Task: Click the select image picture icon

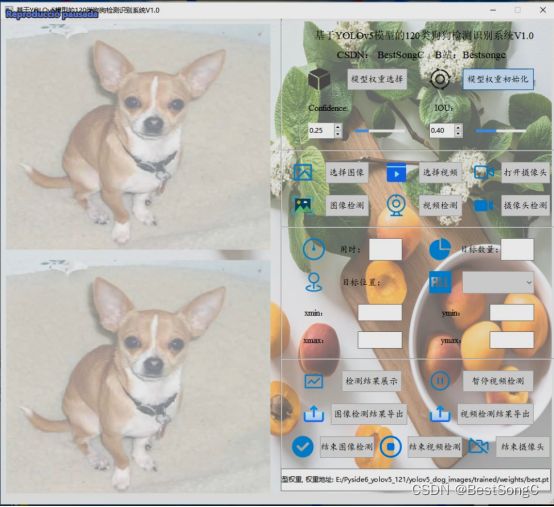Action: (303, 172)
